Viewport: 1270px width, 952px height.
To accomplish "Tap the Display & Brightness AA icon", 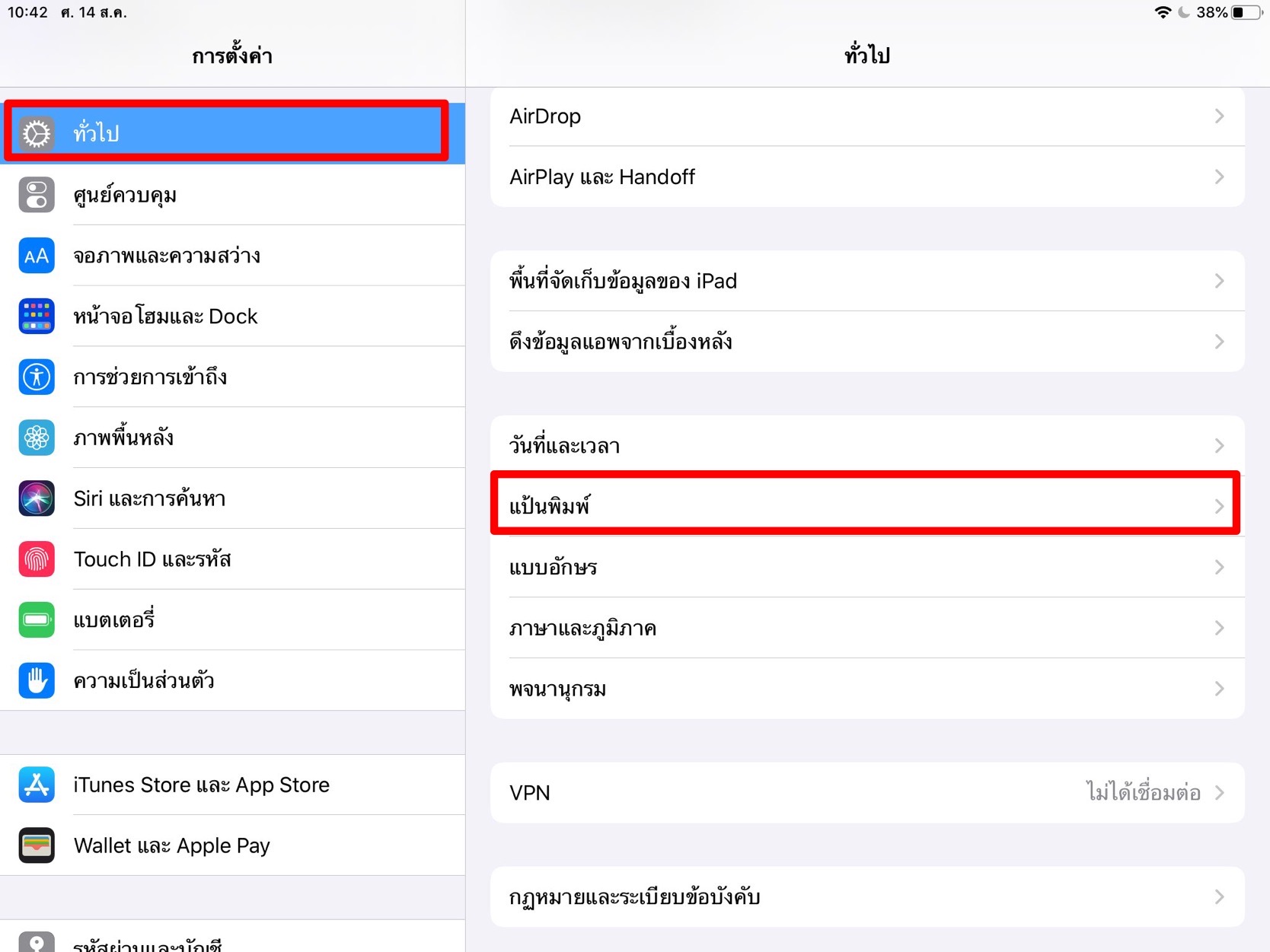I will (37, 256).
